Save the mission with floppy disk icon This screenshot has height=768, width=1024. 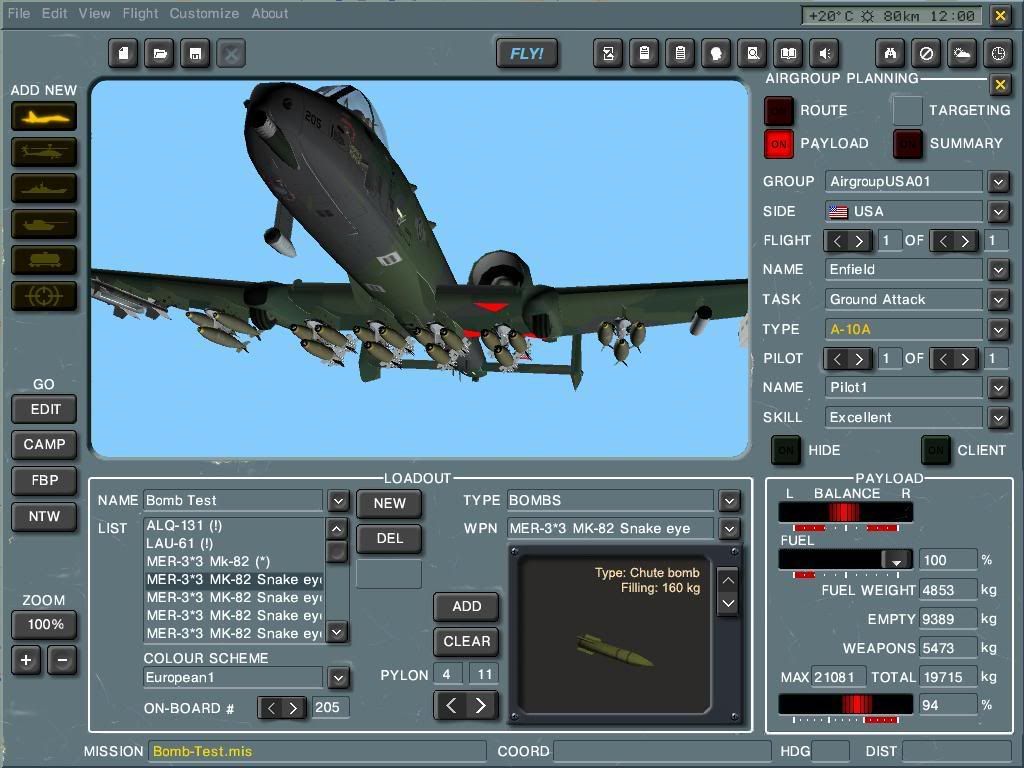(x=195, y=53)
